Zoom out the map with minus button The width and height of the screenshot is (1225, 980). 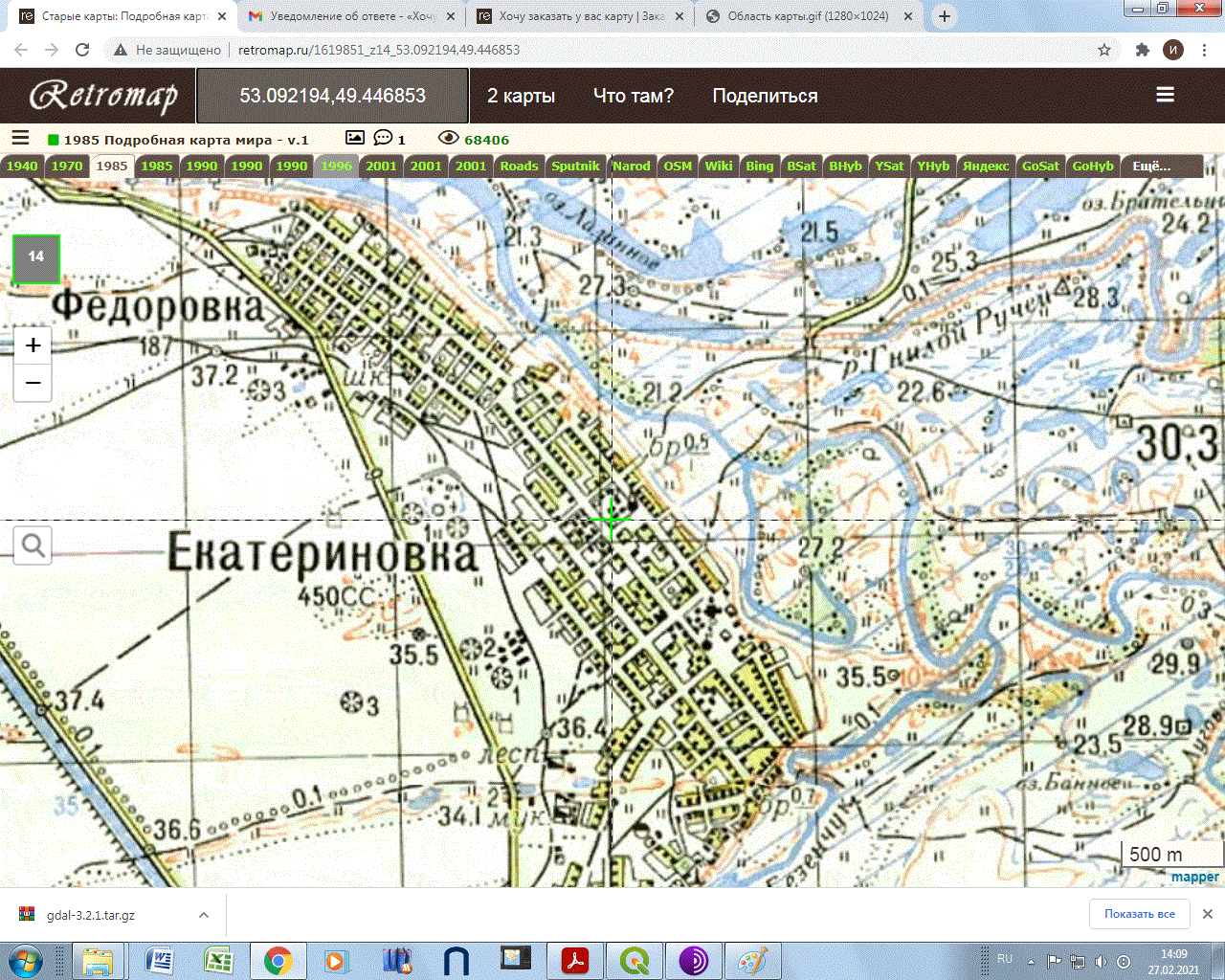pos(33,384)
